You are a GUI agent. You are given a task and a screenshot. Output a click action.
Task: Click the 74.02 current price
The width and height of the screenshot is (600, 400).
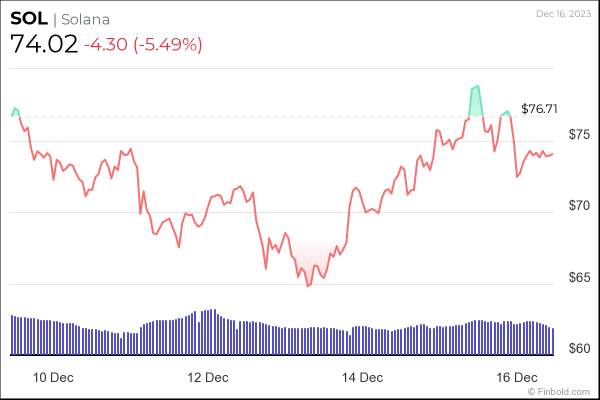click(x=43, y=45)
